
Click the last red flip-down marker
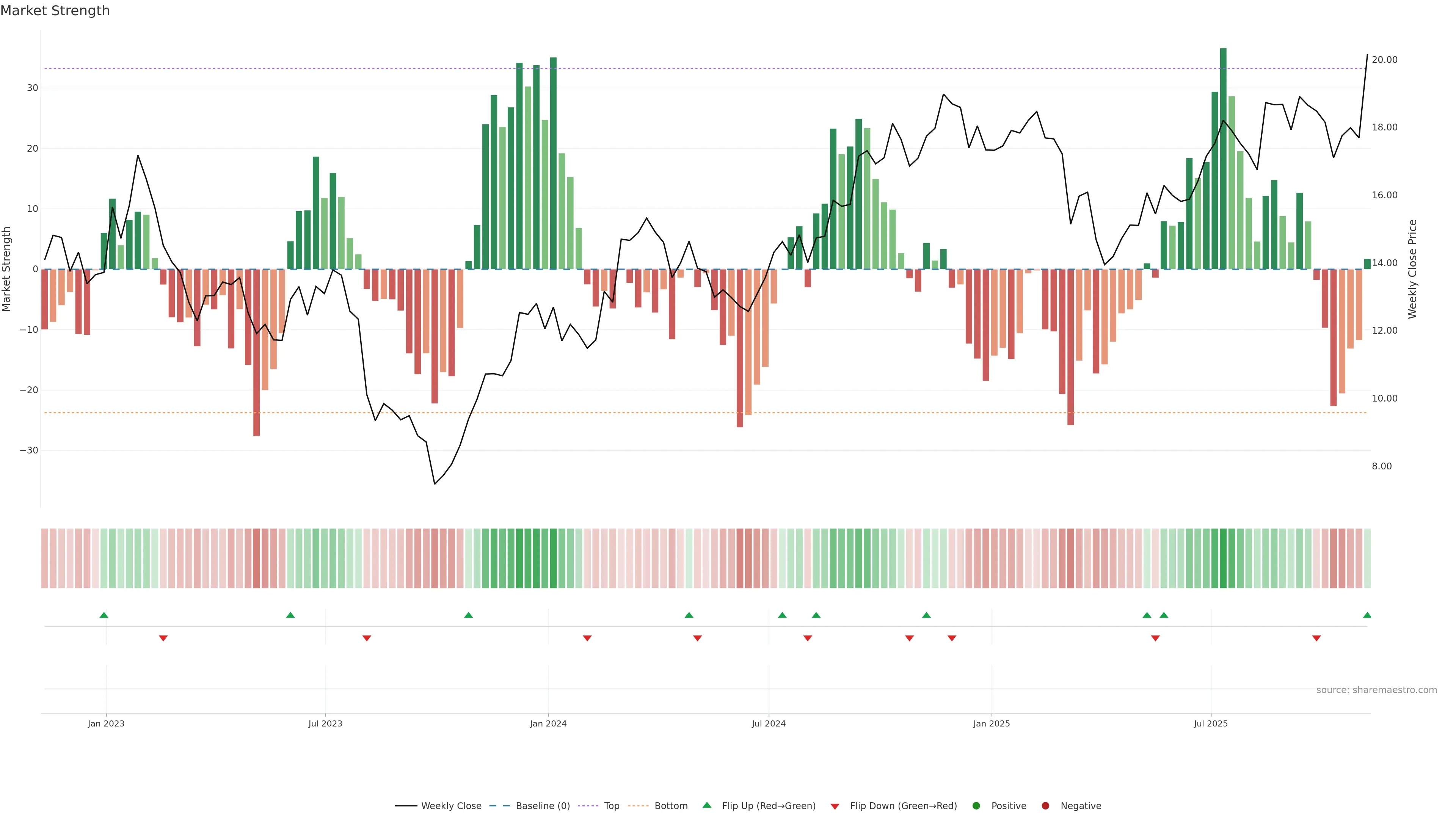click(1316, 638)
